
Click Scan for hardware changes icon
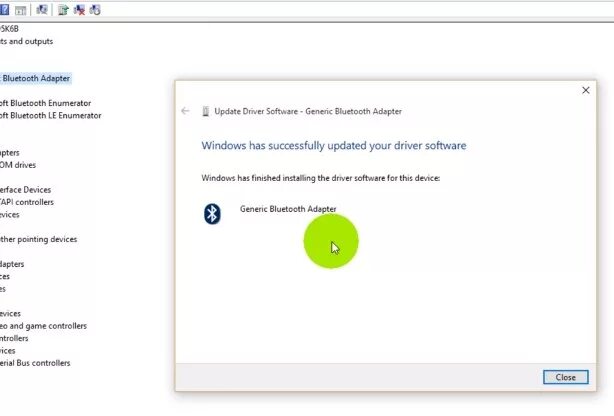(42, 10)
